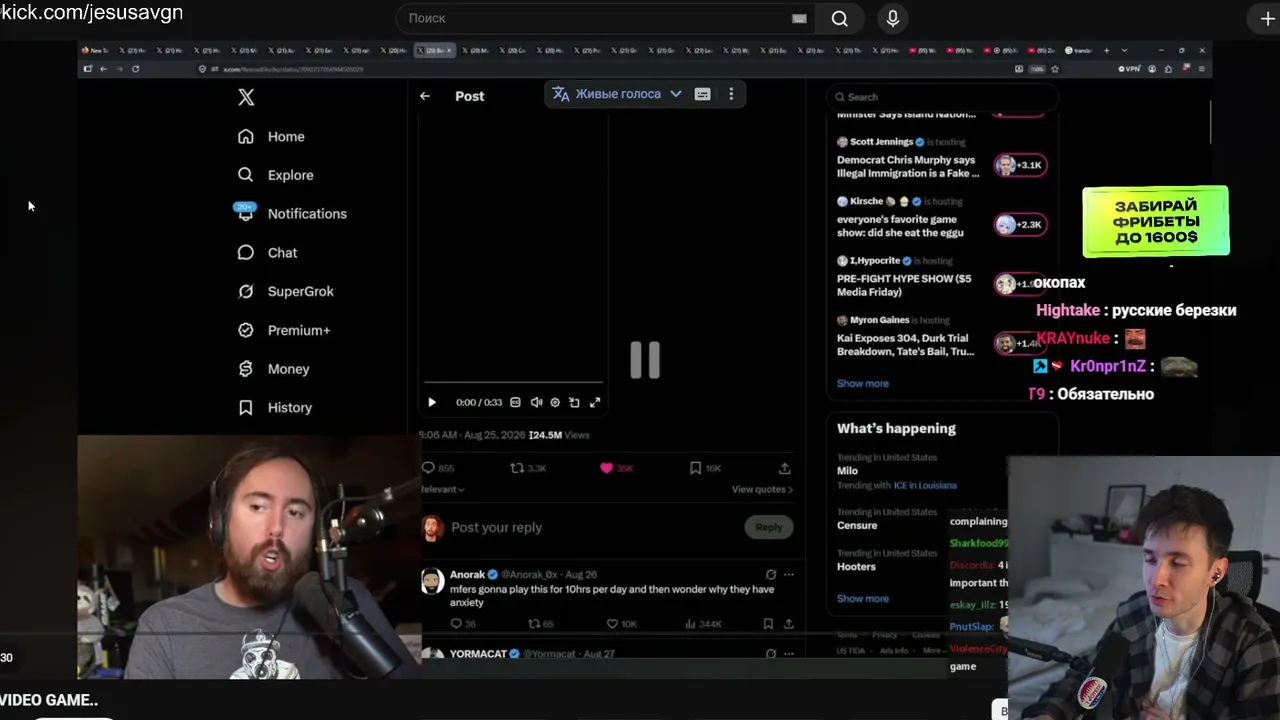Play the post video
Viewport: 1280px width, 720px height.
pos(432,402)
